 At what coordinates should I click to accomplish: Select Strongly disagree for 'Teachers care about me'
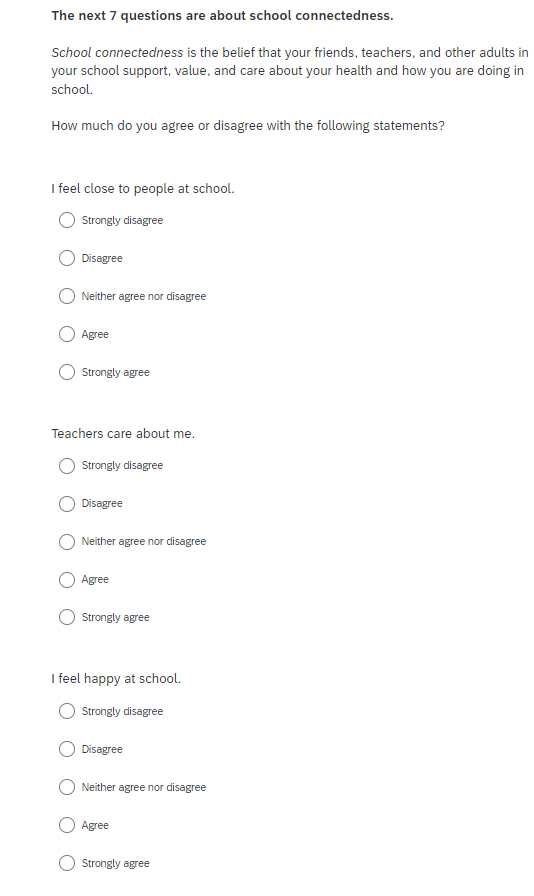(67, 466)
